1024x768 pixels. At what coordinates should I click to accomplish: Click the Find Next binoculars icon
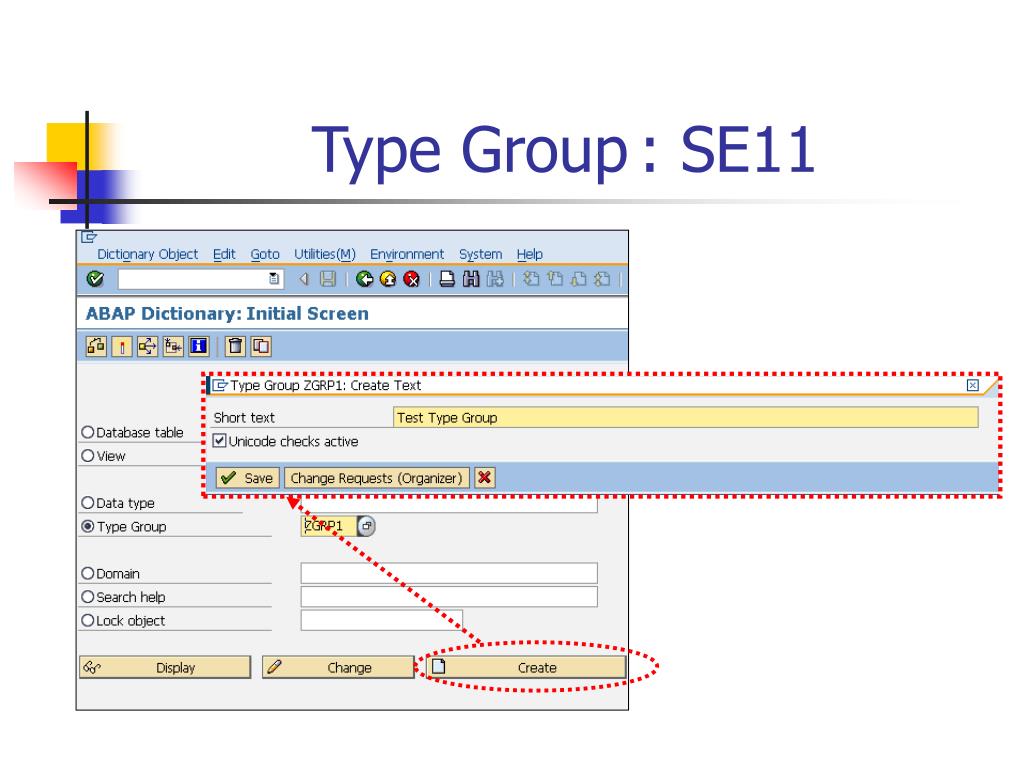point(495,280)
